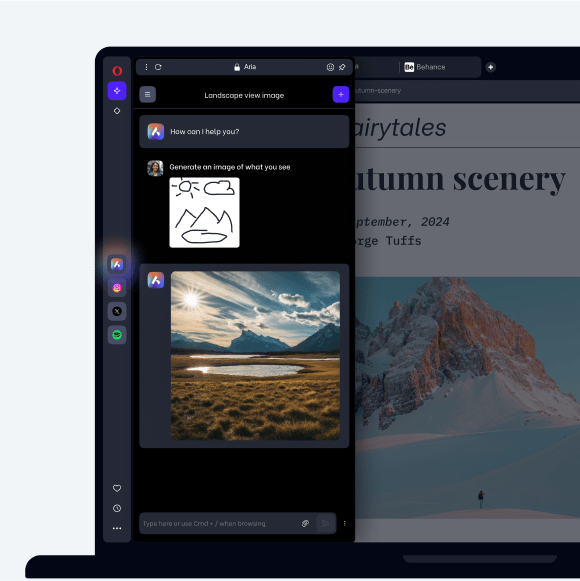Open history clock icon in sidebar

(117, 508)
